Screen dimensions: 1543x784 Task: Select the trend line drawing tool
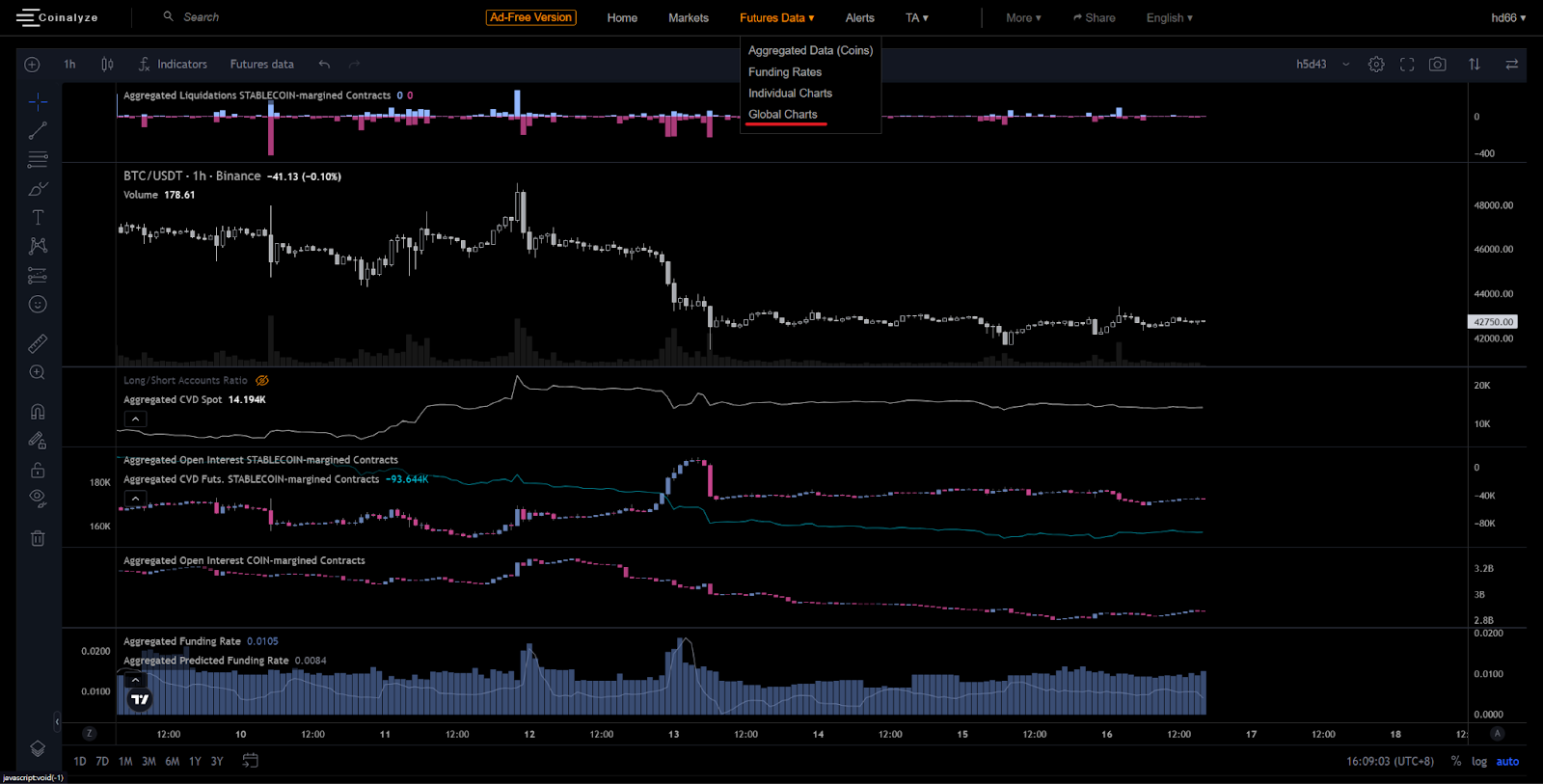tap(38, 130)
